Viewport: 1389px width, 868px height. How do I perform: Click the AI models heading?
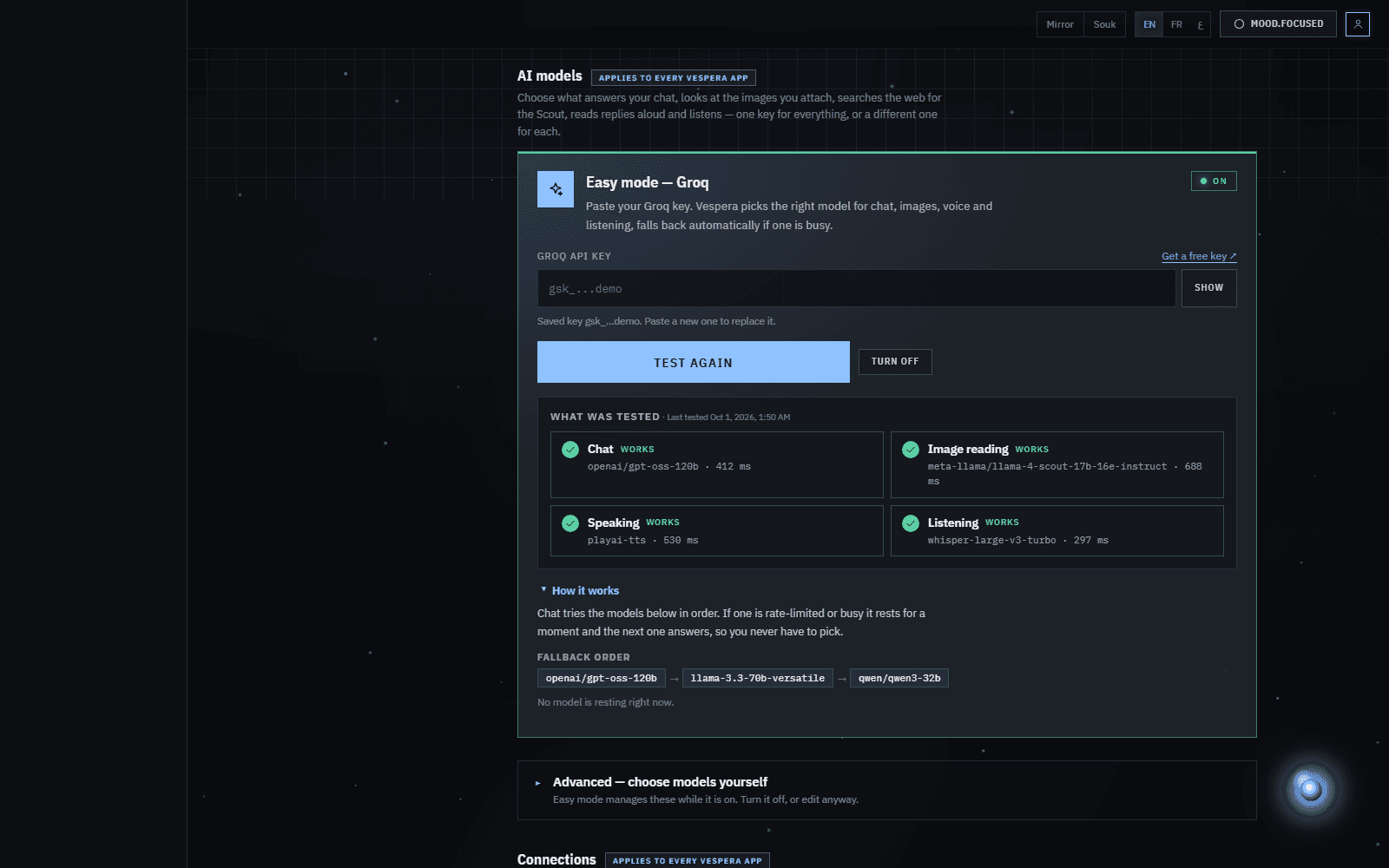(x=550, y=76)
